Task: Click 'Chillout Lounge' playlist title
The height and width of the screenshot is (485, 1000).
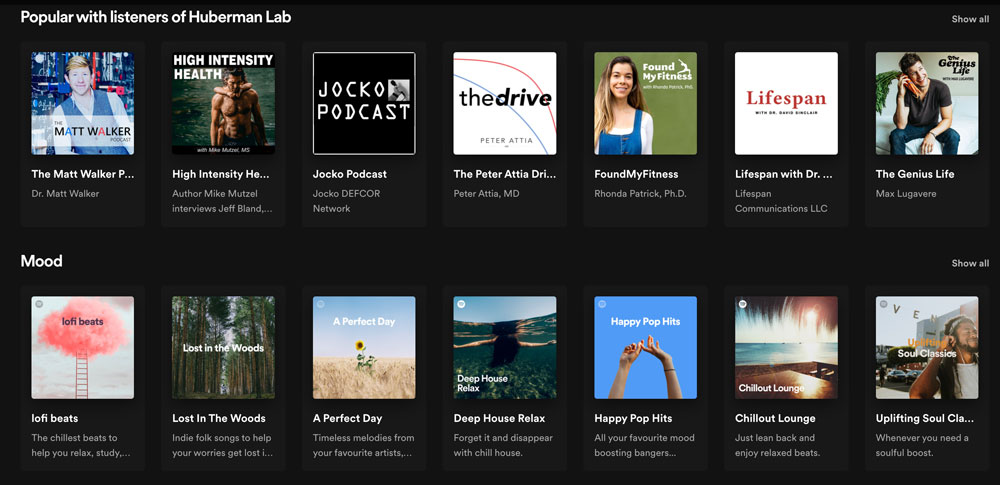Action: tap(775, 419)
